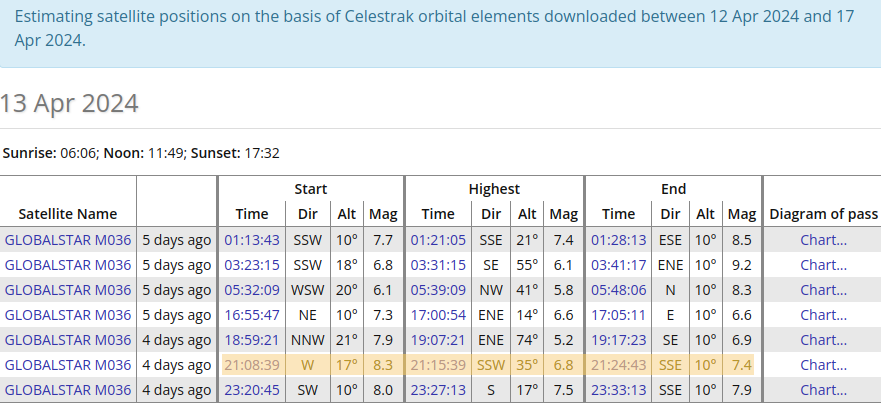Click start time 16:55:47

252,315
